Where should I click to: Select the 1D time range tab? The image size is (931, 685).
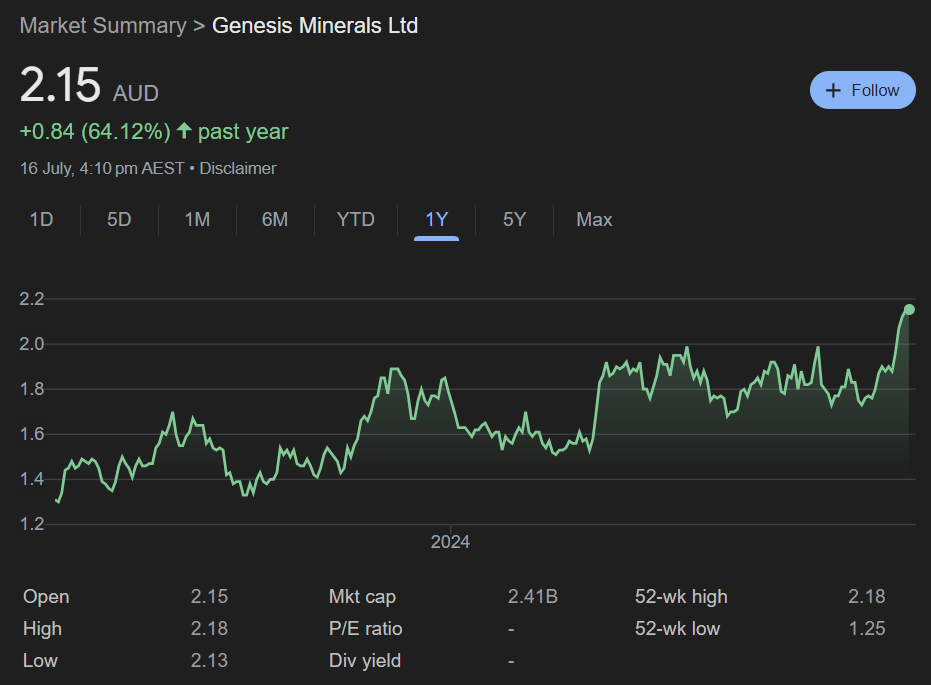(x=42, y=220)
